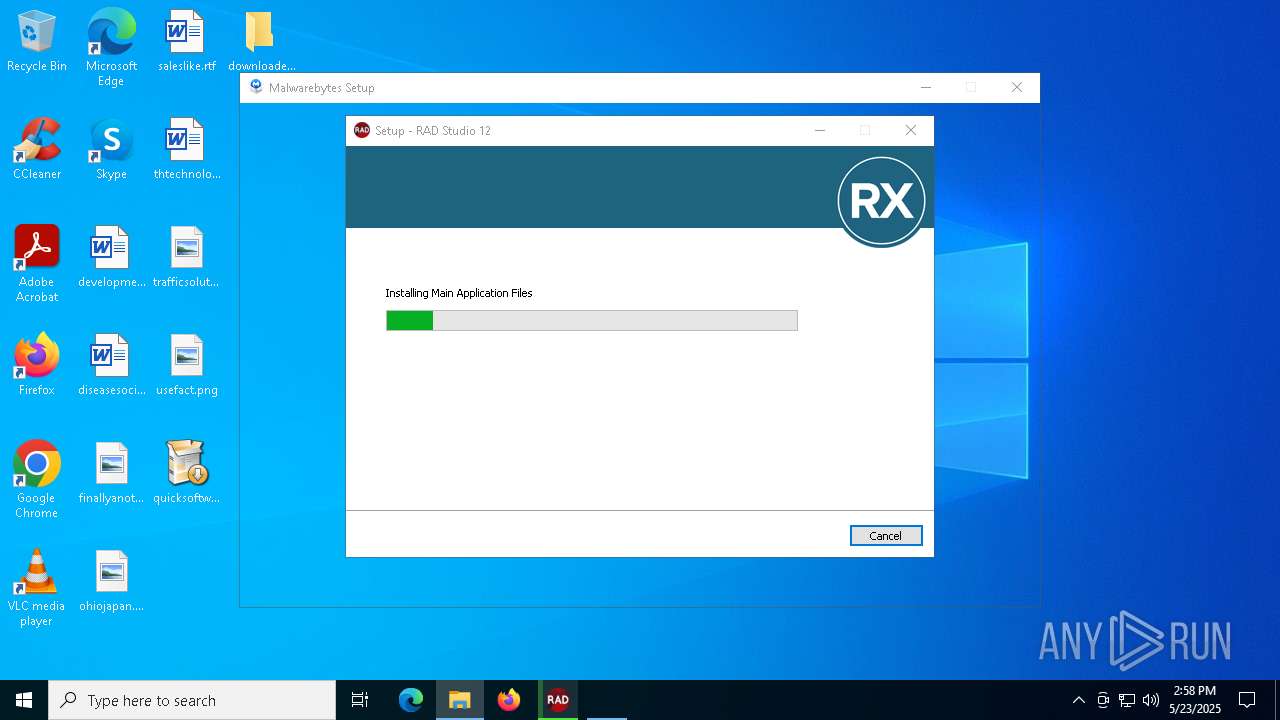The image size is (1280, 720).
Task: Select the CCleaner desktop shortcut
Action: tap(37, 149)
